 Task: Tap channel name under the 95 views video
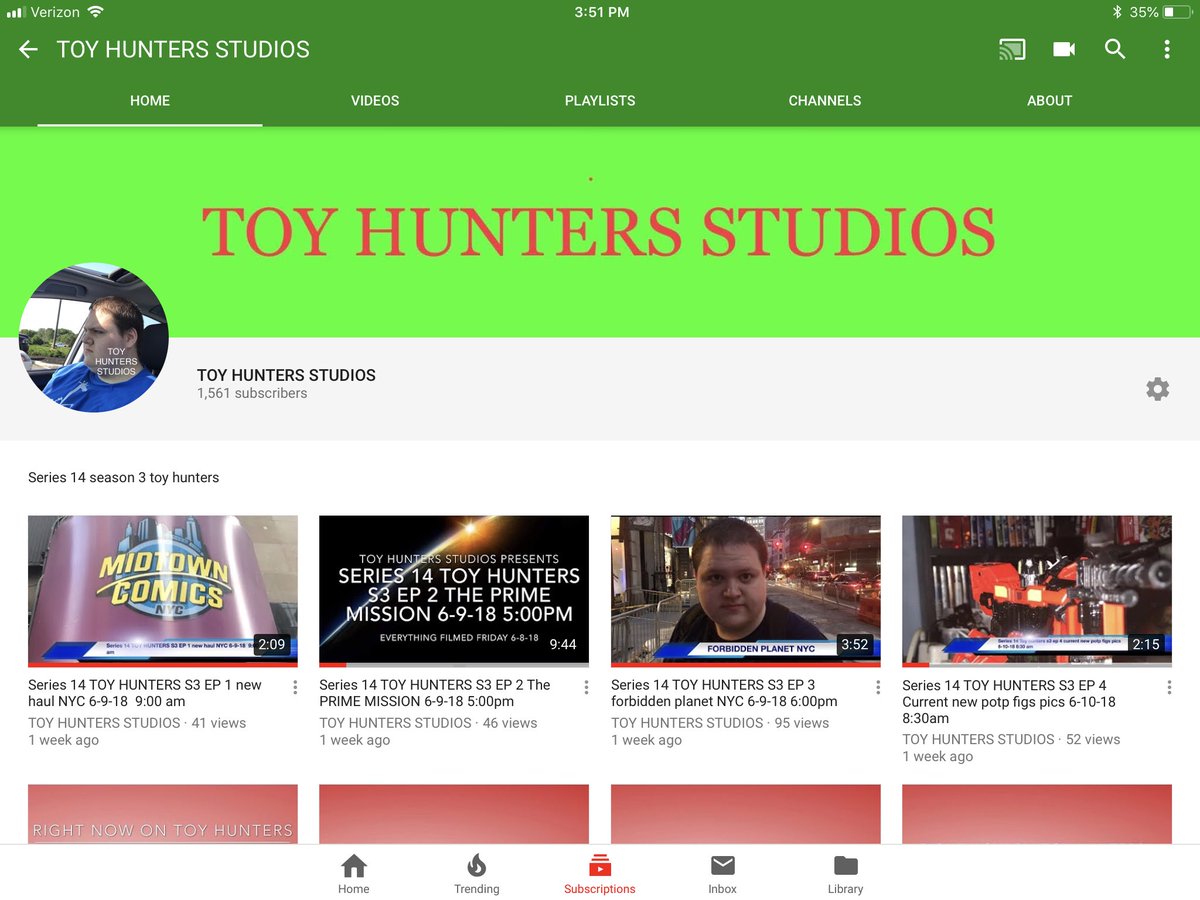click(687, 723)
